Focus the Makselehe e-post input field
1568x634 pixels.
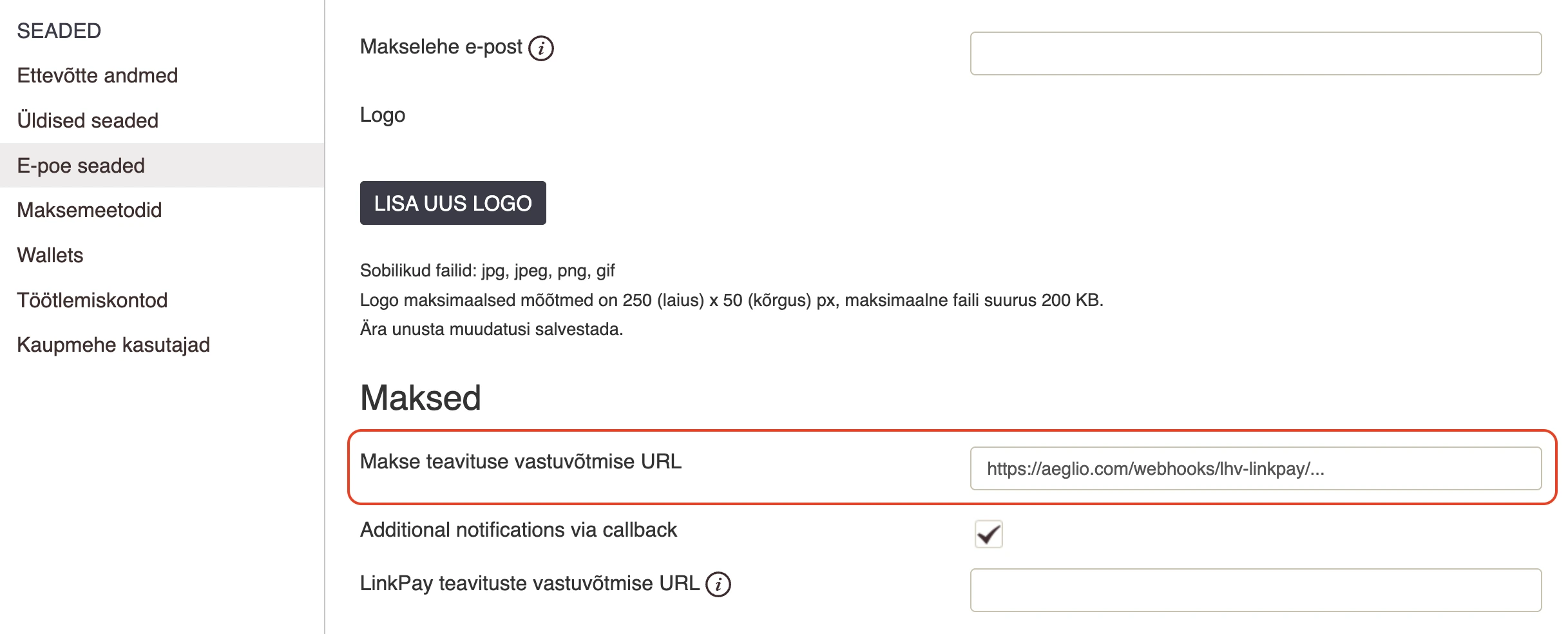click(1256, 53)
